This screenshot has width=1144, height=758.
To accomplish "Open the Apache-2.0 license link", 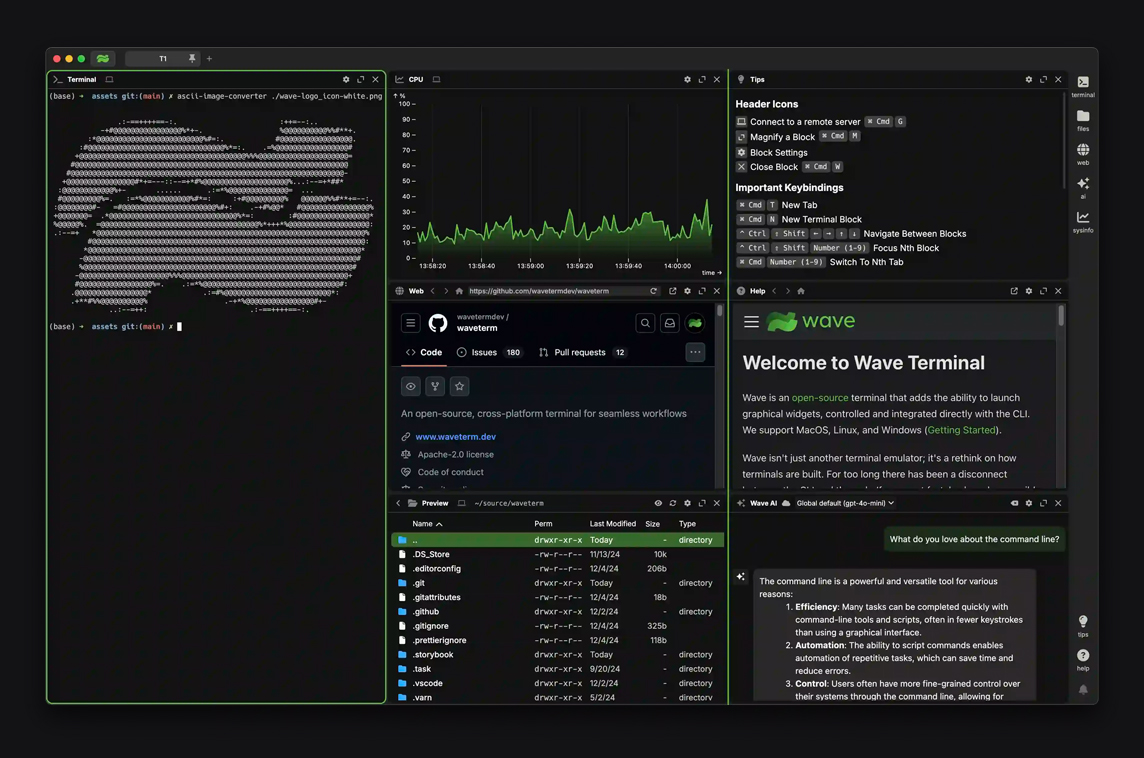I will [455, 455].
